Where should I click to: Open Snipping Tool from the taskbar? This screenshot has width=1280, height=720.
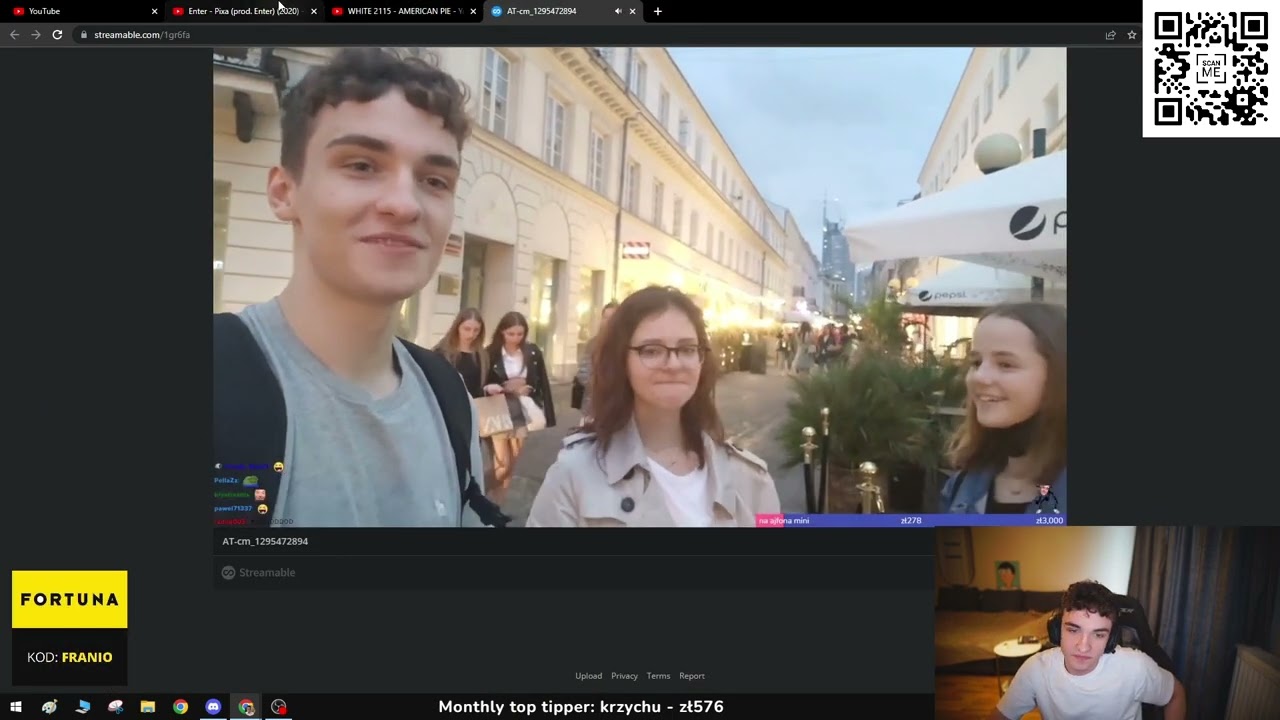point(115,707)
